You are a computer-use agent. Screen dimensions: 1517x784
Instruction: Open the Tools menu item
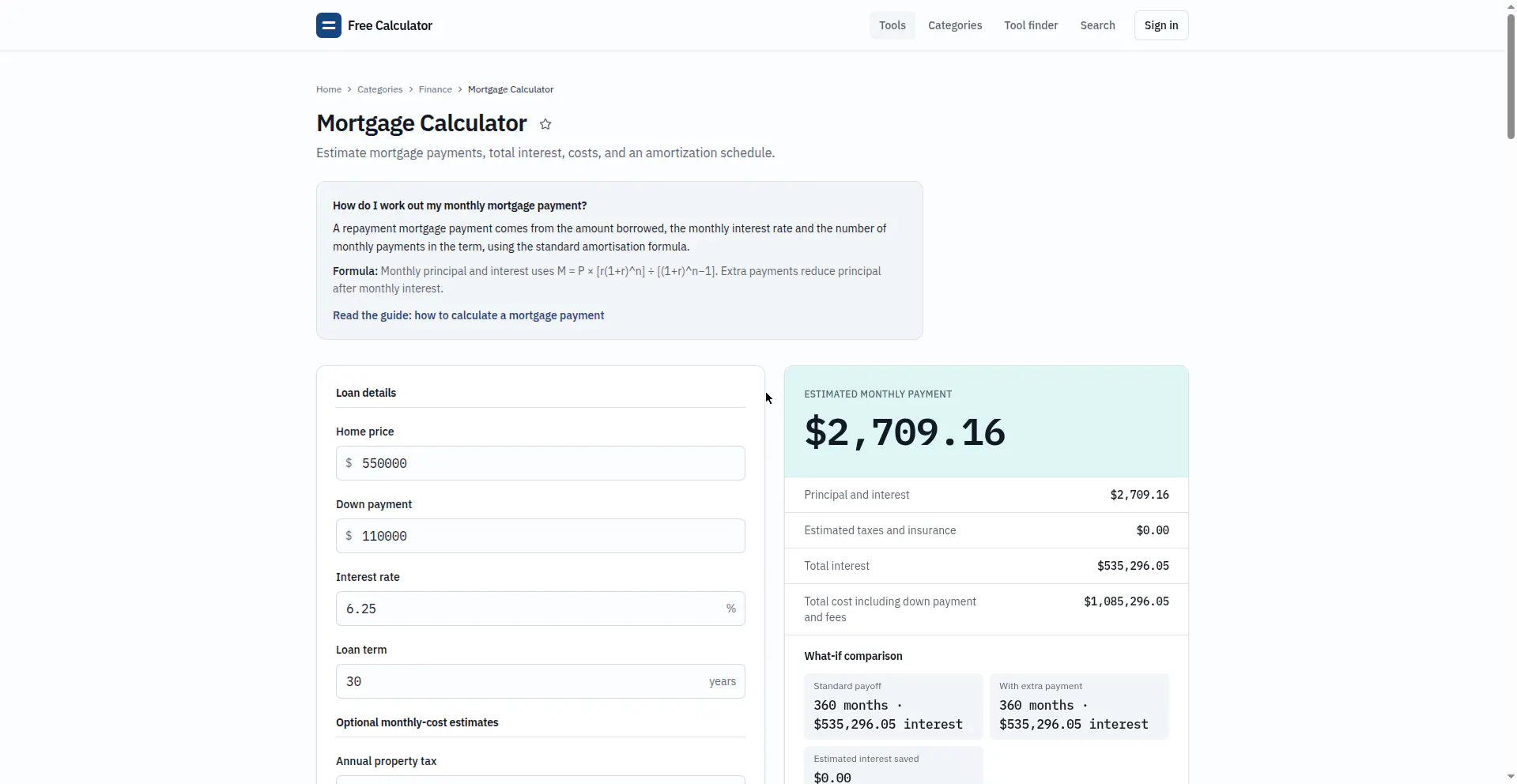[x=892, y=25]
